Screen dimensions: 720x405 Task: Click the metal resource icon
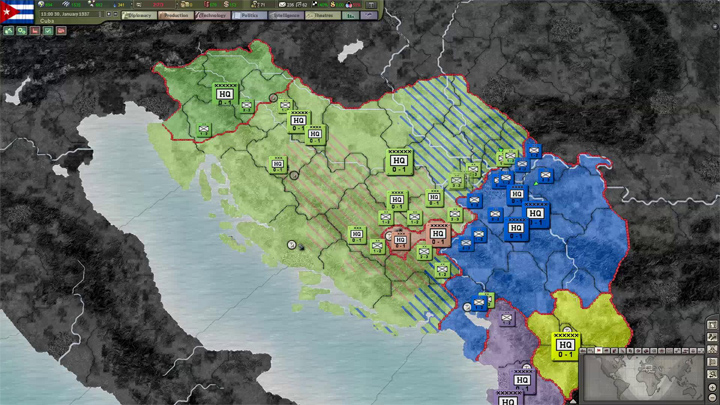click(66, 4)
